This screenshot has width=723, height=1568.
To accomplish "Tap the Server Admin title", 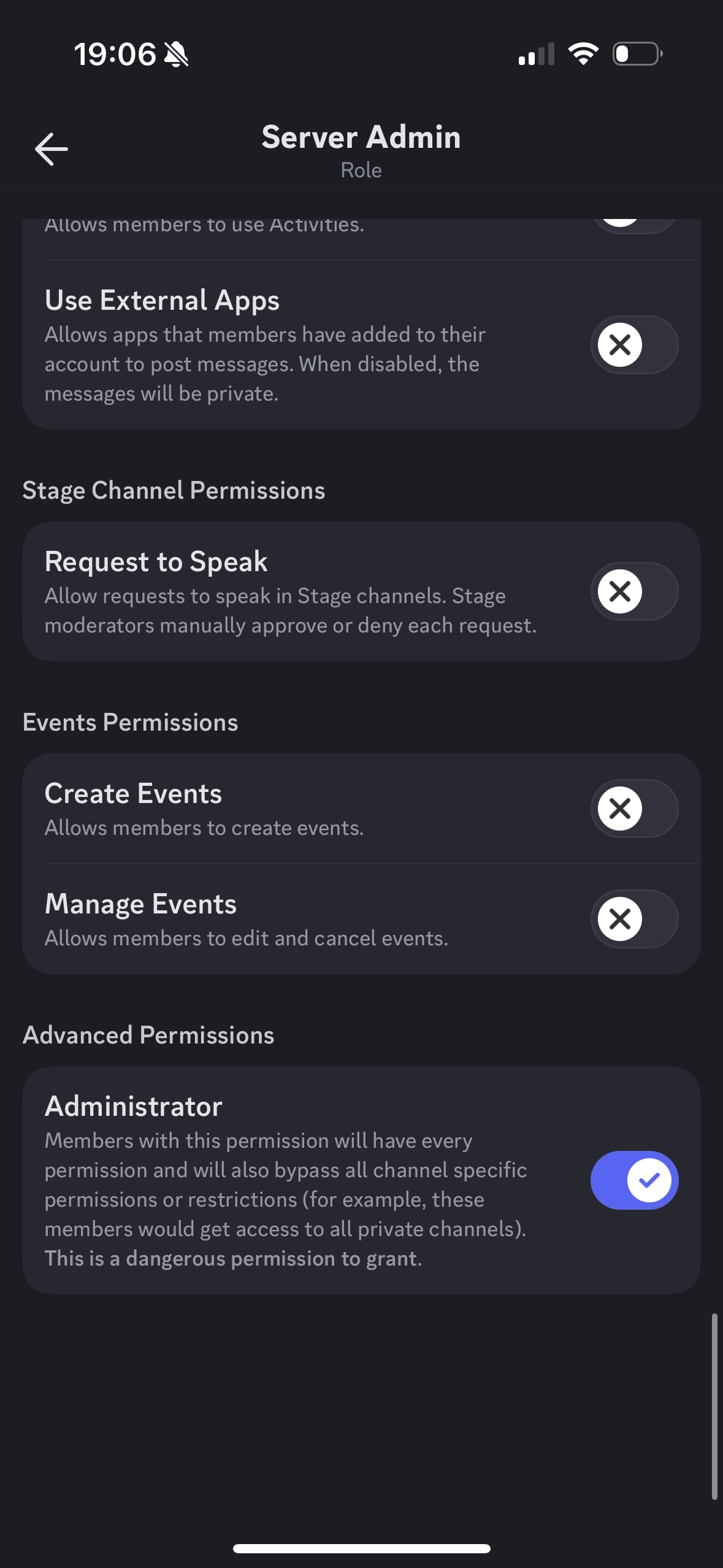I will pyautogui.click(x=361, y=137).
